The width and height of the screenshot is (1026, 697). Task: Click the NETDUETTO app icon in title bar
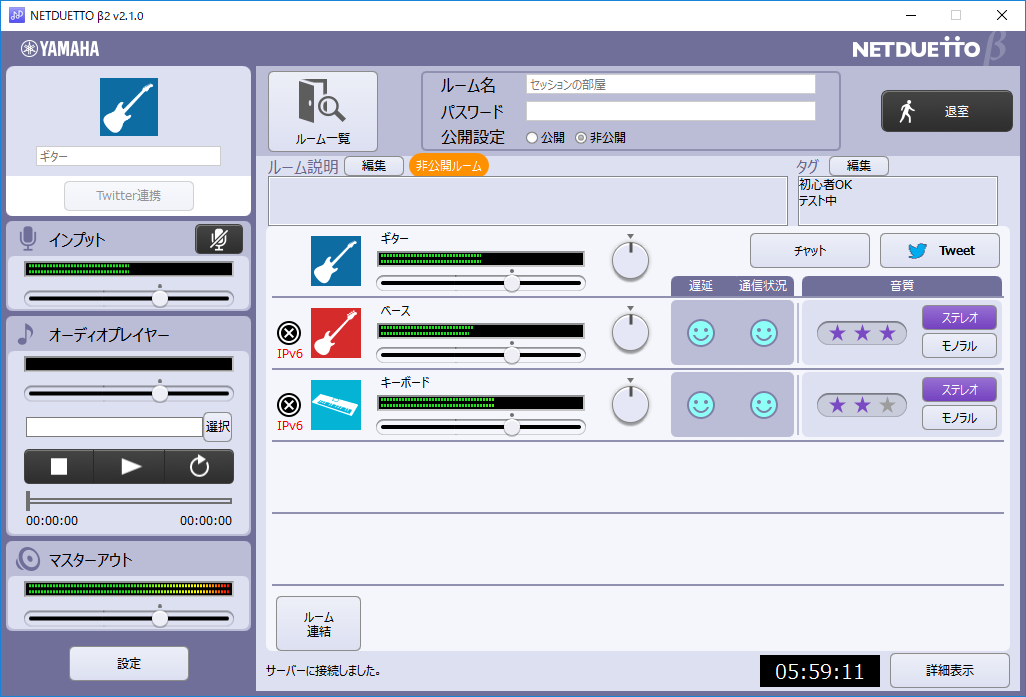pyautogui.click(x=16, y=15)
